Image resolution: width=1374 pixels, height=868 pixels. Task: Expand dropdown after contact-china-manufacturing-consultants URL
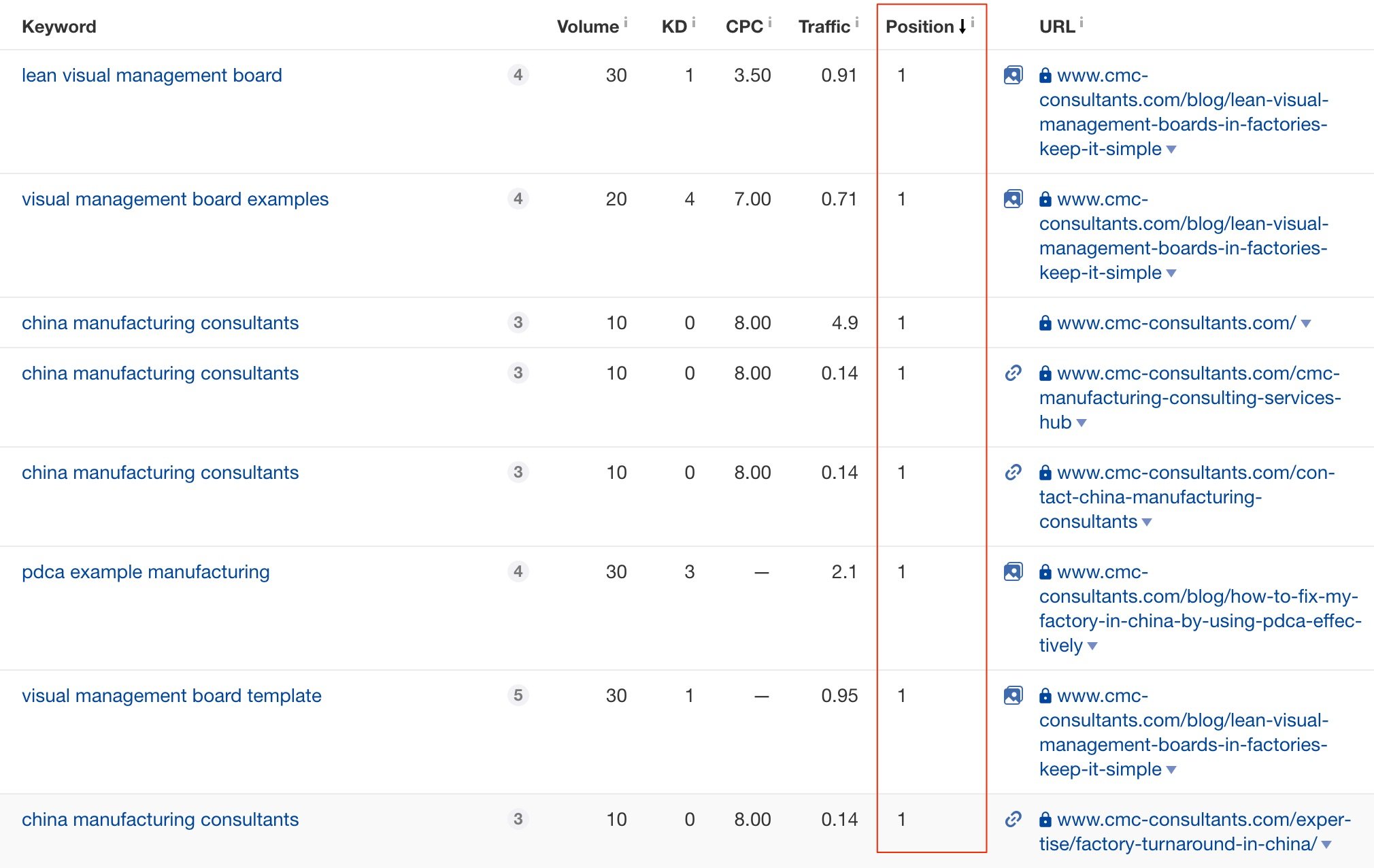click(x=1147, y=522)
